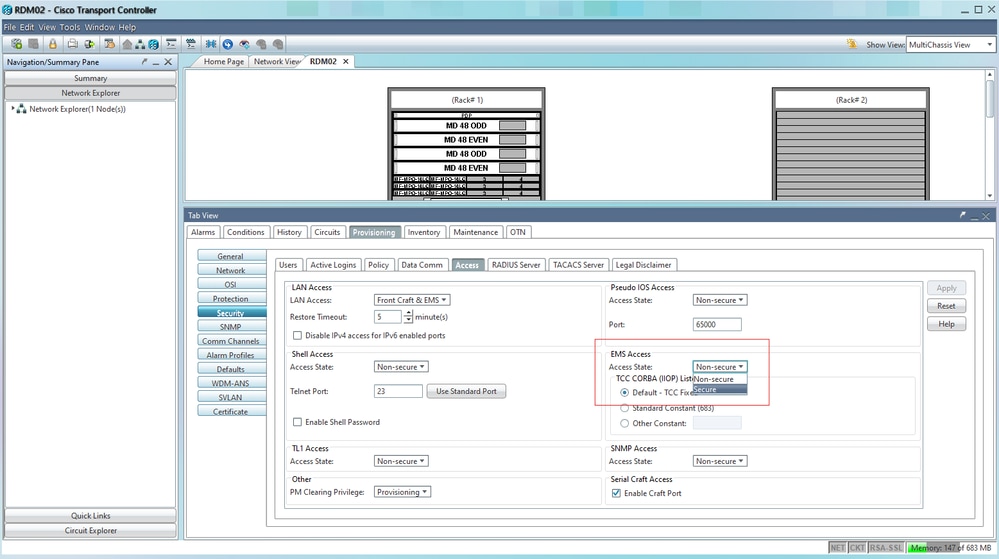Open the TL1 Access state dropdown

click(x=401, y=461)
